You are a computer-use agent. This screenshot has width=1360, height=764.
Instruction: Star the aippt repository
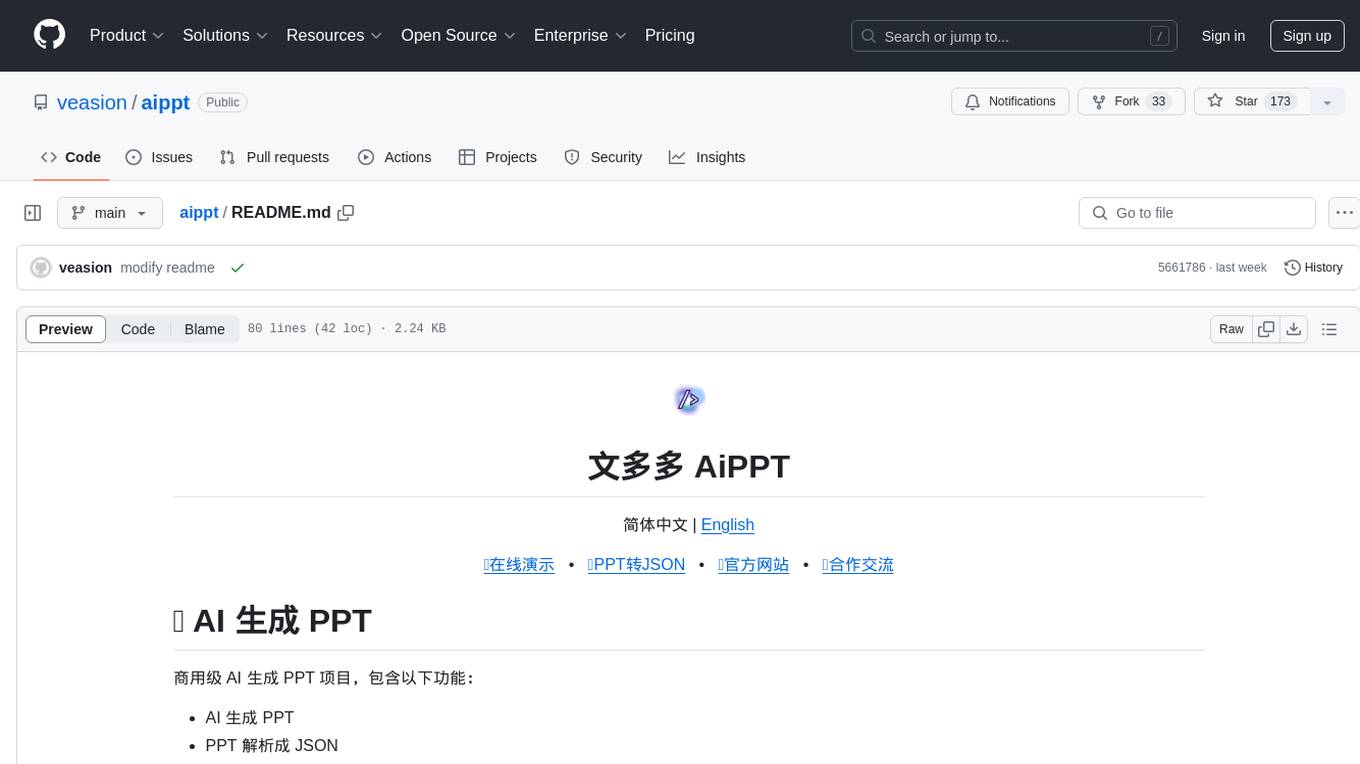(x=1252, y=102)
